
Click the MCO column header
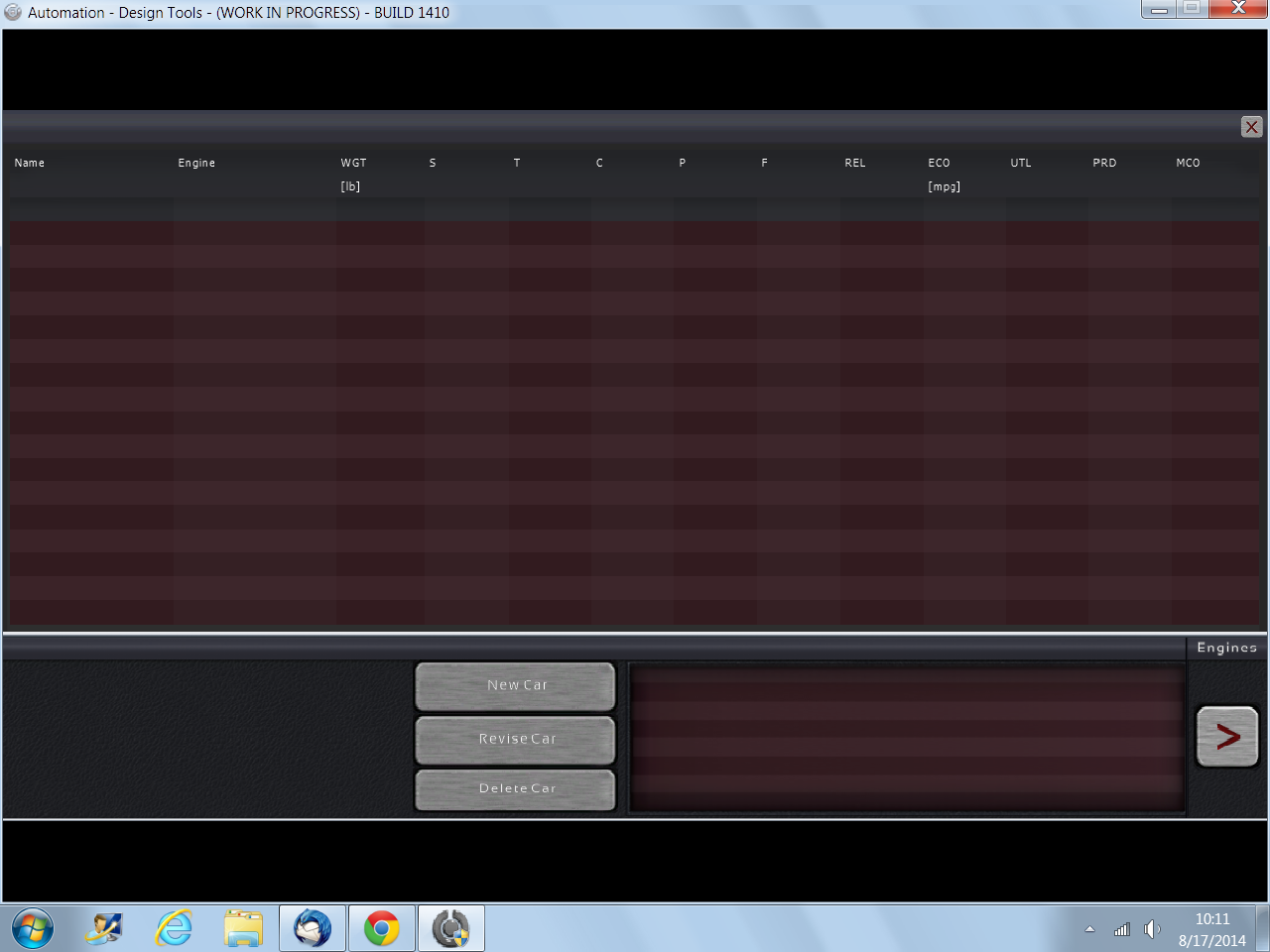pos(1188,163)
